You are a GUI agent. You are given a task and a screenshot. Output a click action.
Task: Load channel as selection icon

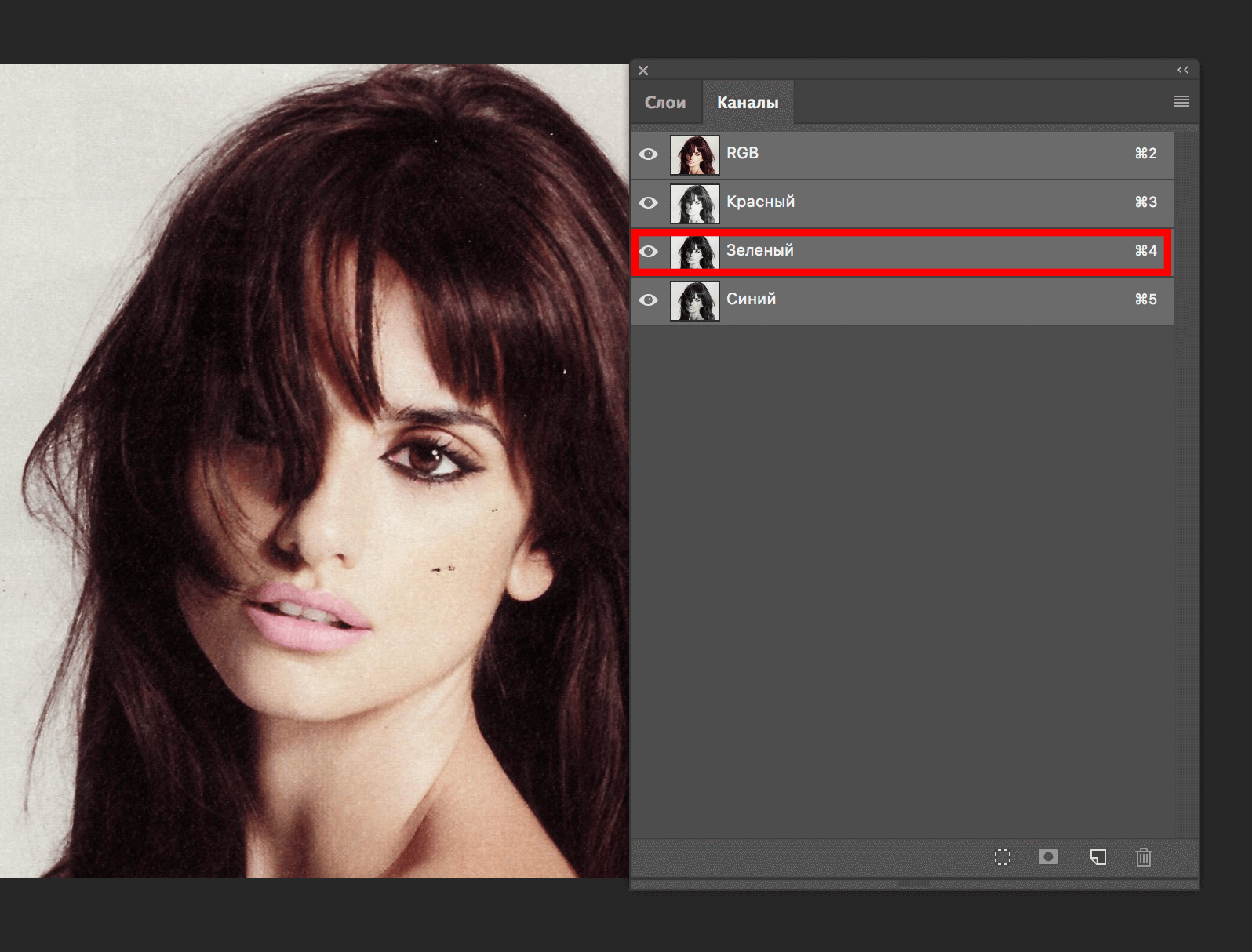[1003, 857]
